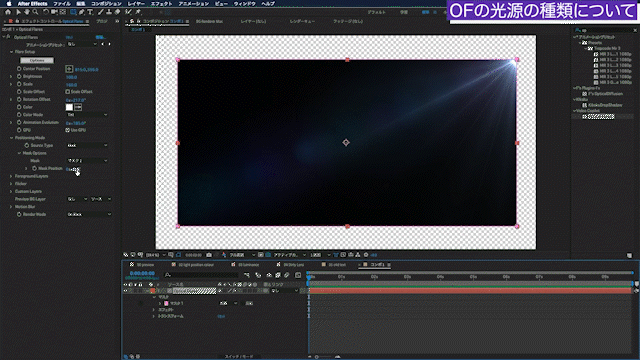Viewport: 640px width, 360px height.
Task: Pick the Hand tool
Action: [27, 12]
